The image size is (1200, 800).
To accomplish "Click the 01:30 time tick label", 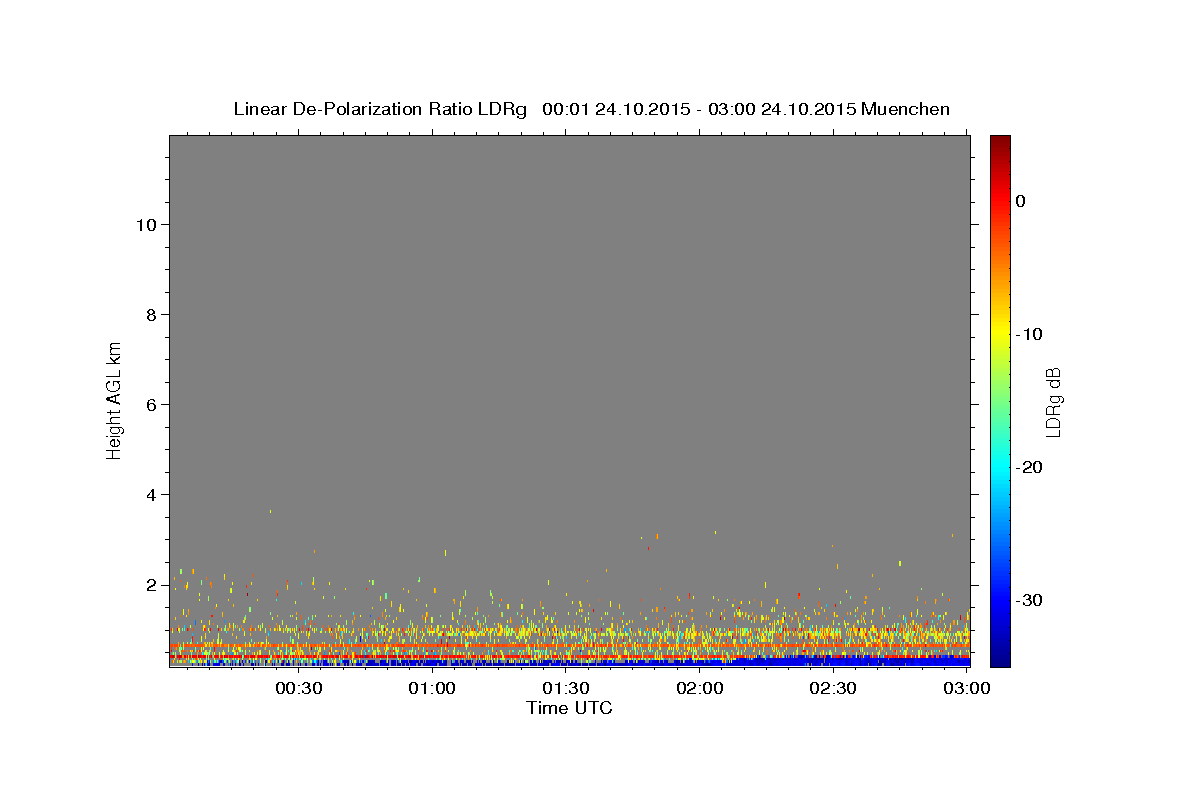I will 566,688.
